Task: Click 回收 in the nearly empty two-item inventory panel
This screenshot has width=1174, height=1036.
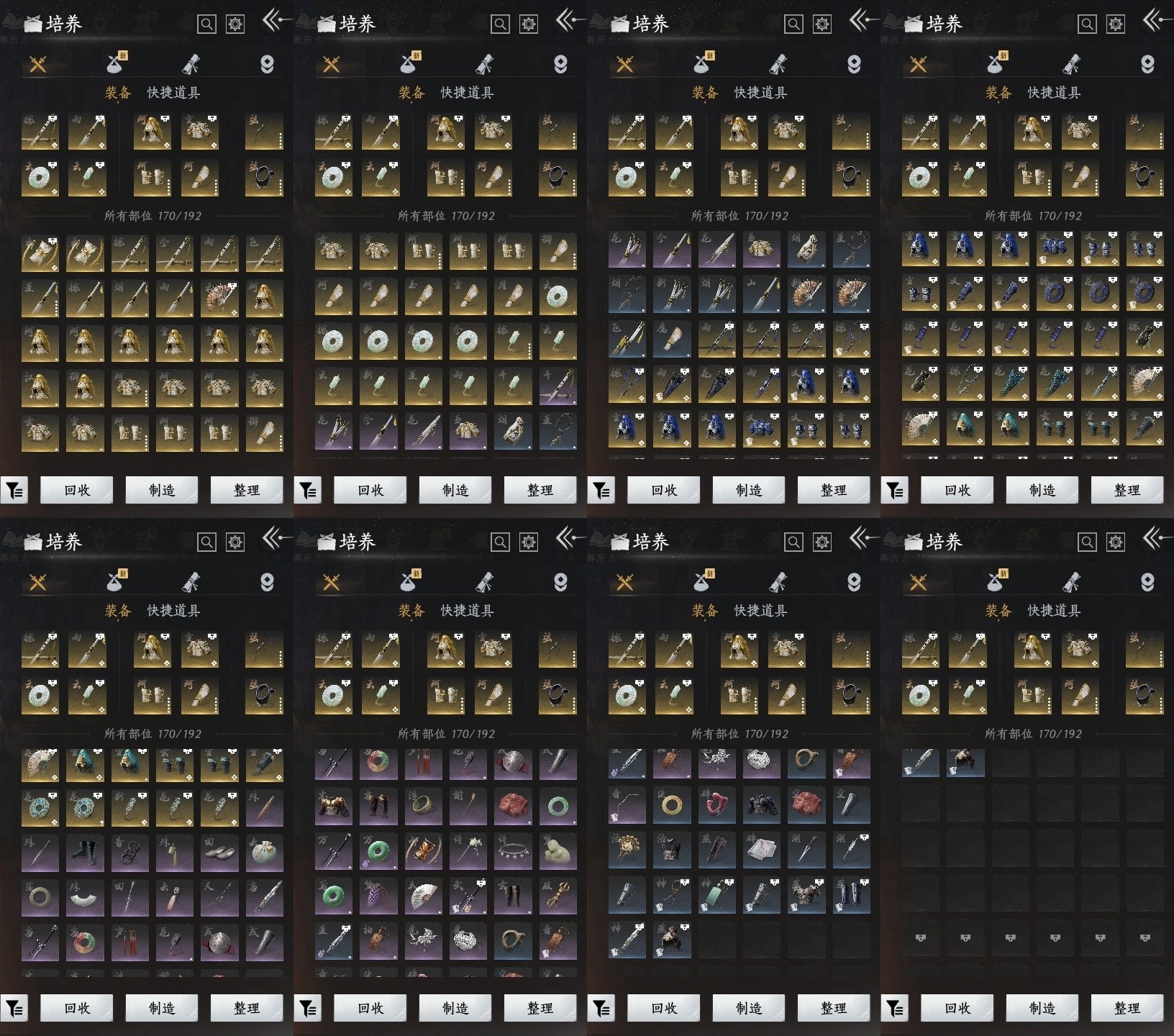Action: (957, 1008)
